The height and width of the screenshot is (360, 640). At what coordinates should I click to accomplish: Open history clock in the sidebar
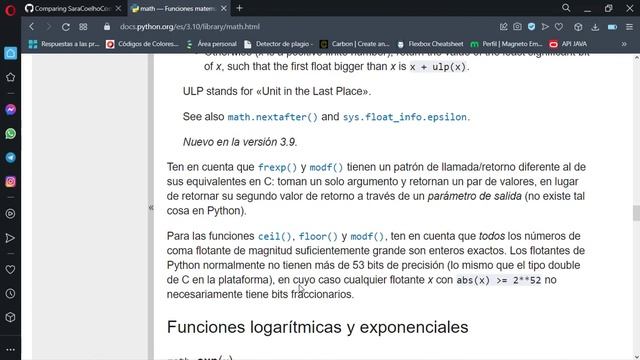click(x=11, y=293)
